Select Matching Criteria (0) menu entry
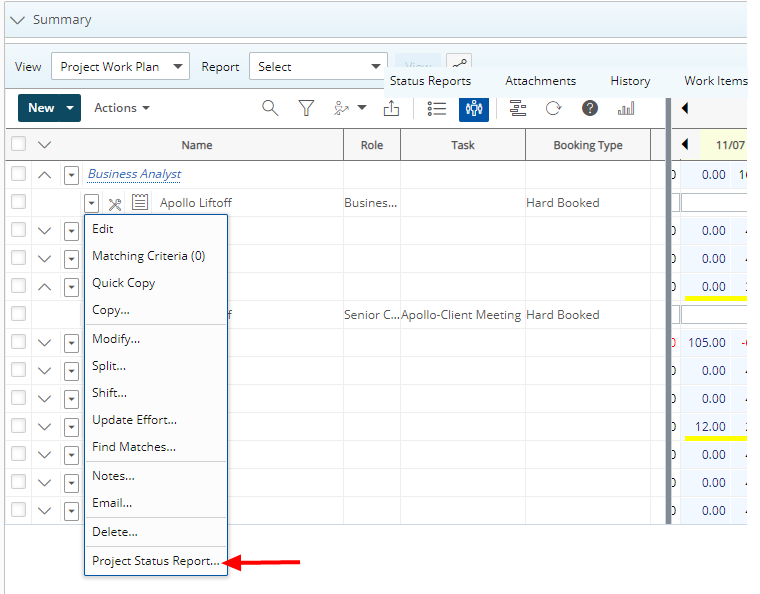This screenshot has height=594, width=760. [x=148, y=256]
